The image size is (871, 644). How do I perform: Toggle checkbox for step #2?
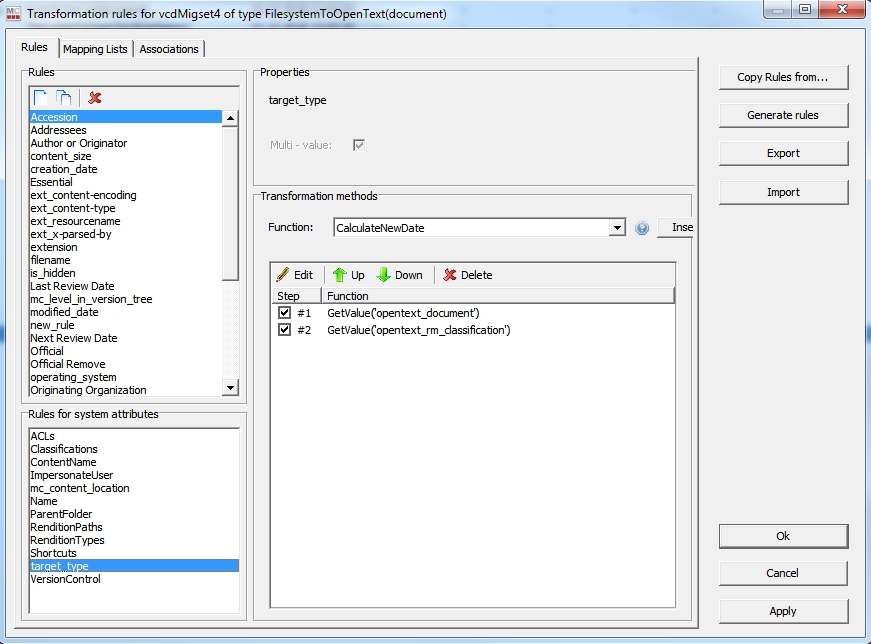[x=285, y=330]
